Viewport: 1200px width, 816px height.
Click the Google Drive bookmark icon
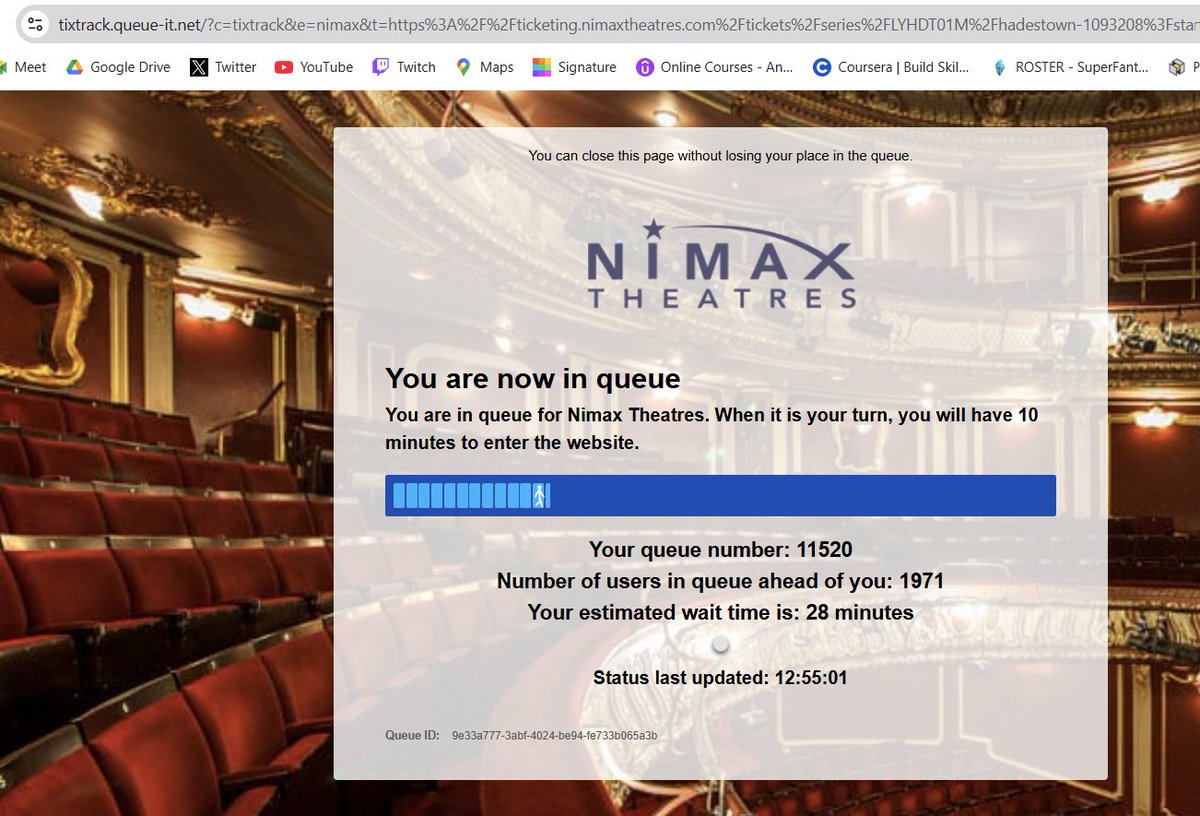pos(74,67)
